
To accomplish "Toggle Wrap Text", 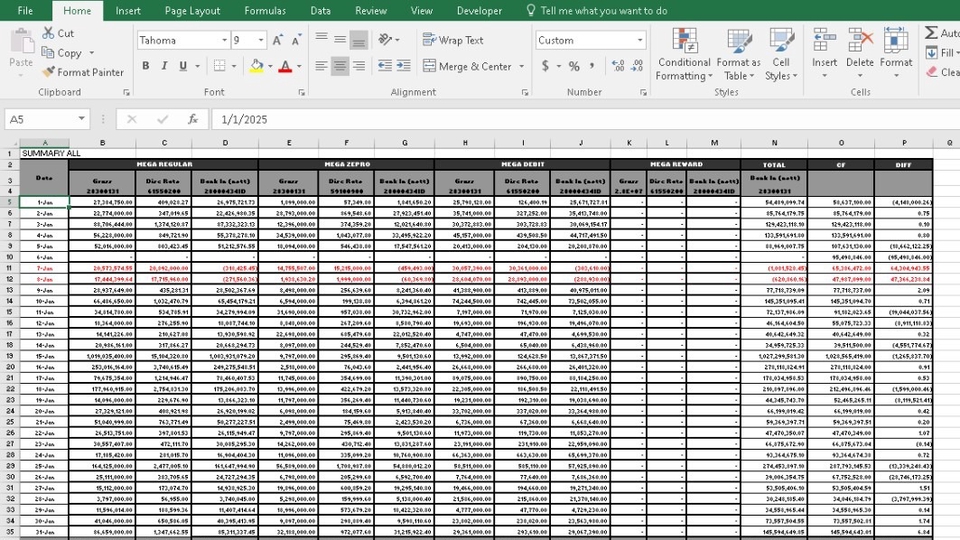I will (453, 40).
